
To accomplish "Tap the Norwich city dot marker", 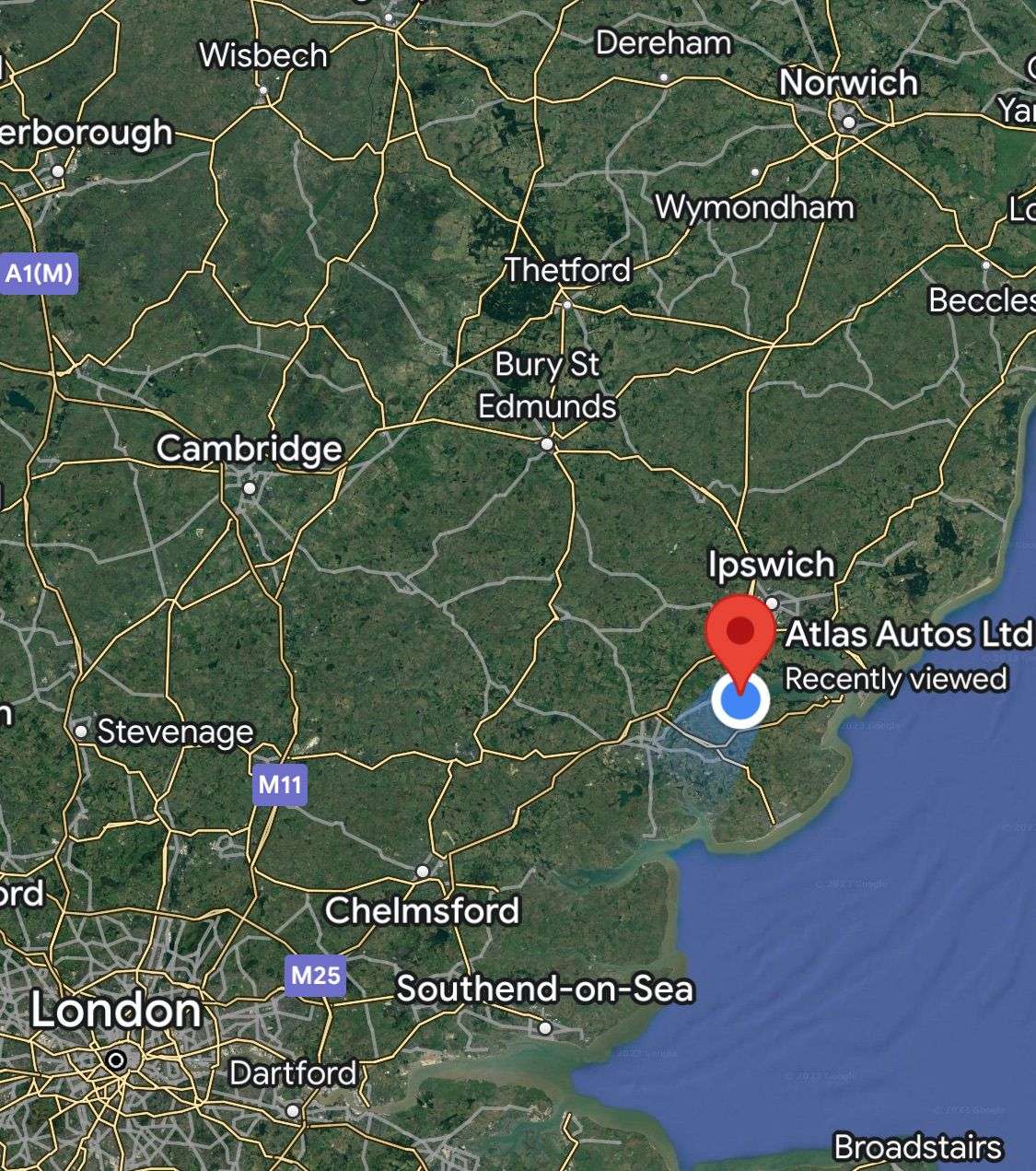I will tap(848, 122).
